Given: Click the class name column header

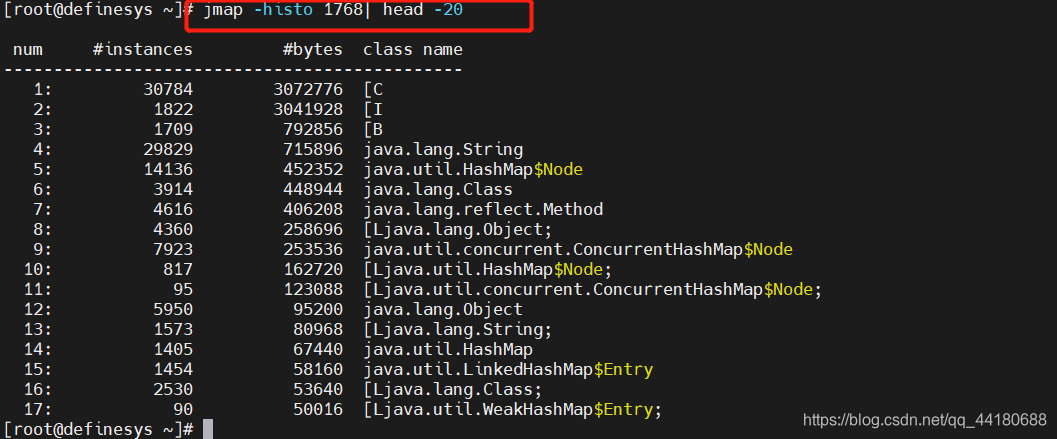Looking at the screenshot, I should point(413,49).
